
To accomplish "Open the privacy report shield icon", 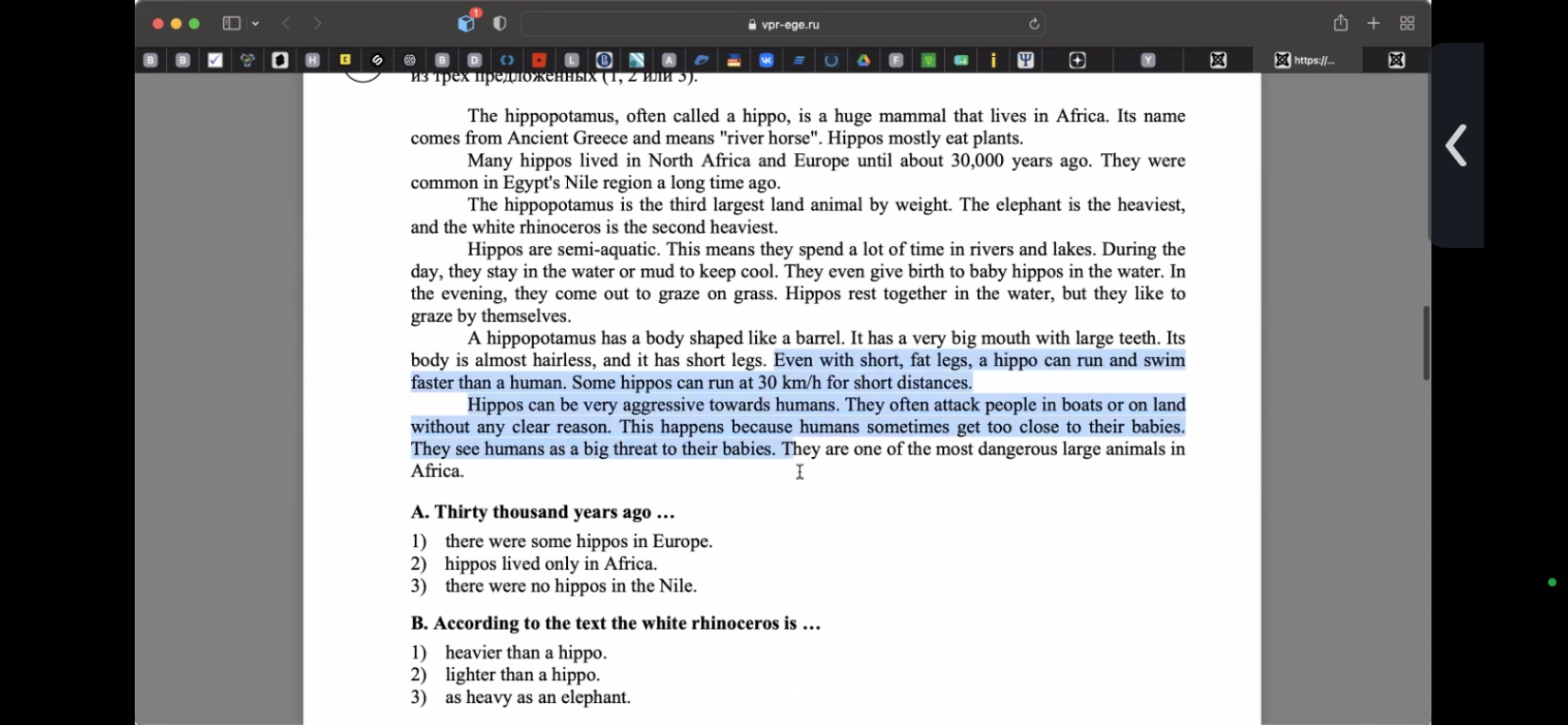I will (500, 24).
